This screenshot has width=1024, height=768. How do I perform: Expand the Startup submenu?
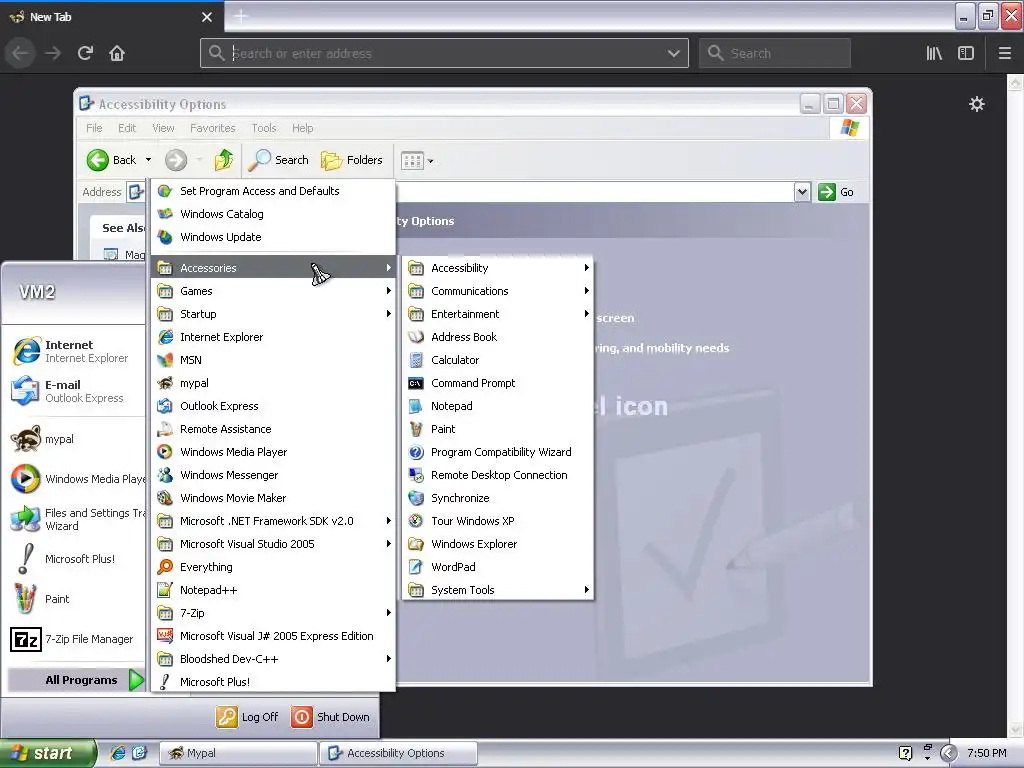[273, 314]
